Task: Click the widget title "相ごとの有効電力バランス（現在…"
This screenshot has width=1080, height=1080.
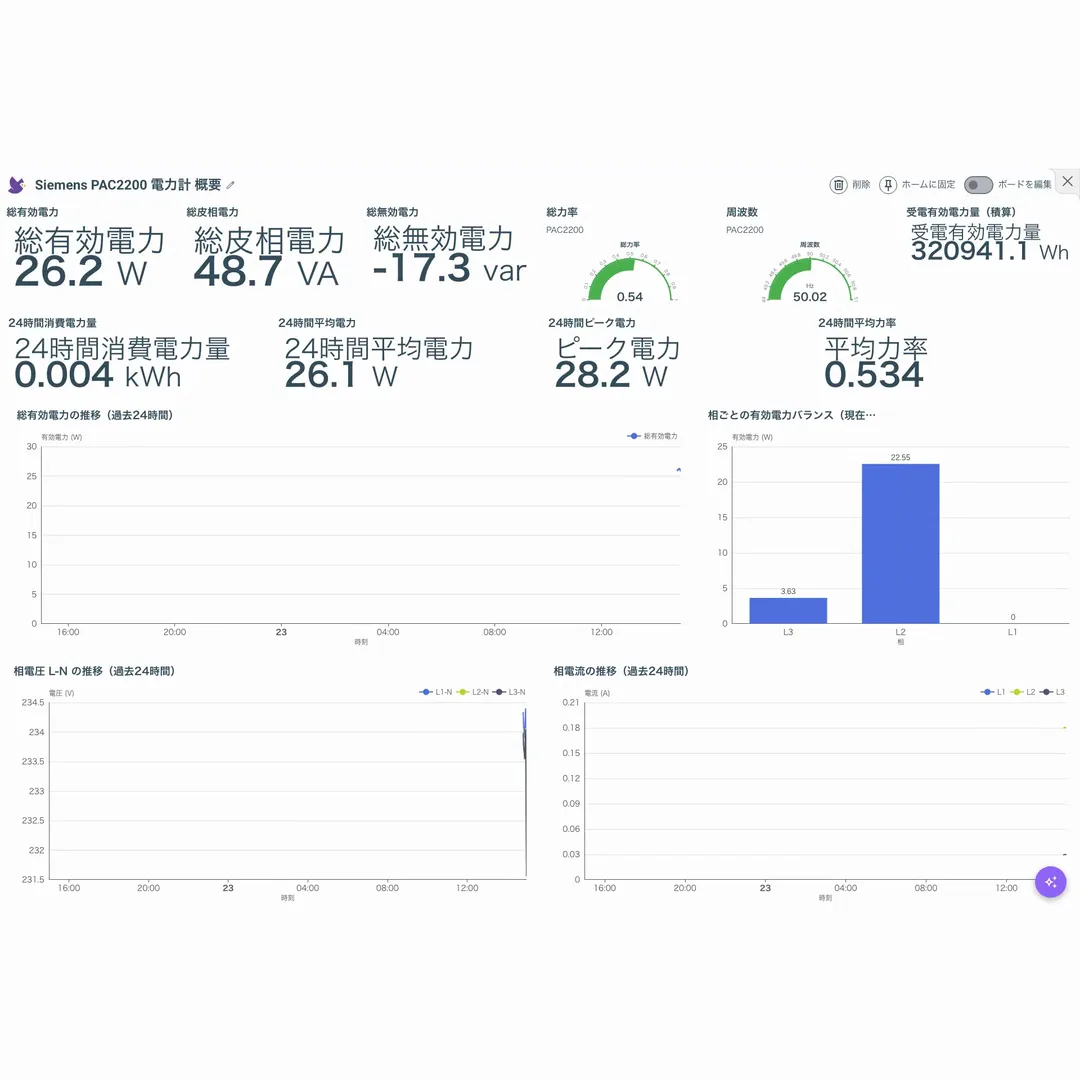Action: (x=791, y=415)
